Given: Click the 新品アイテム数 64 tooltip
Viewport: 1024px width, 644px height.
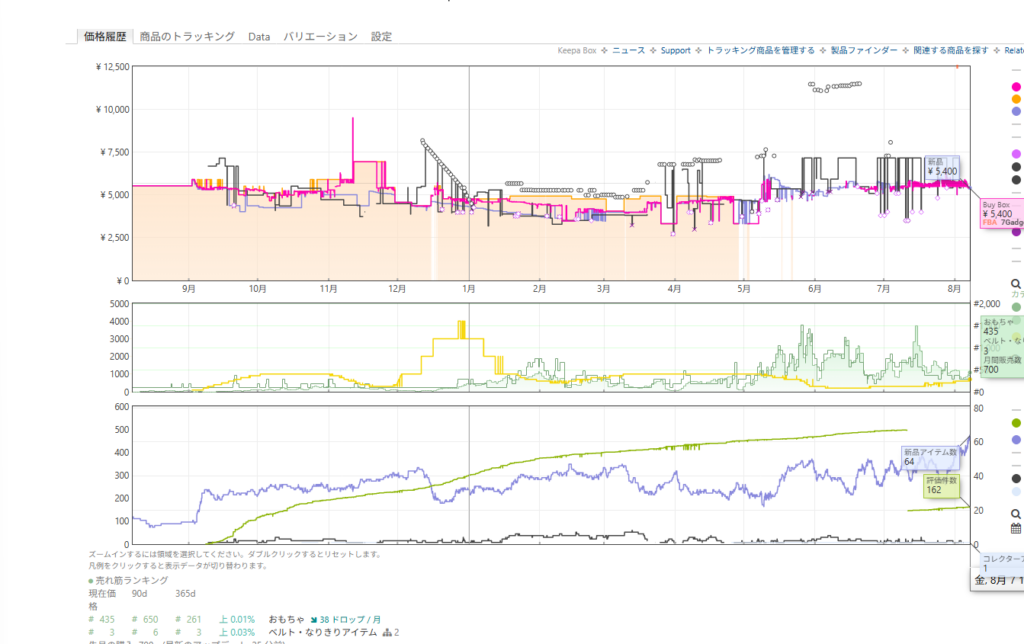Looking at the screenshot, I should click(930, 457).
